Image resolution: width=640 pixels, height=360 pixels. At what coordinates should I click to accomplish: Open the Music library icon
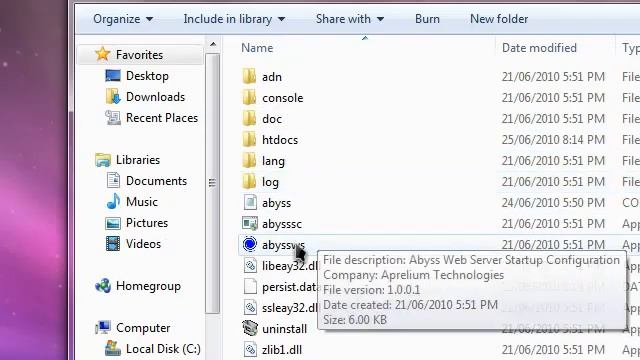click(113, 201)
